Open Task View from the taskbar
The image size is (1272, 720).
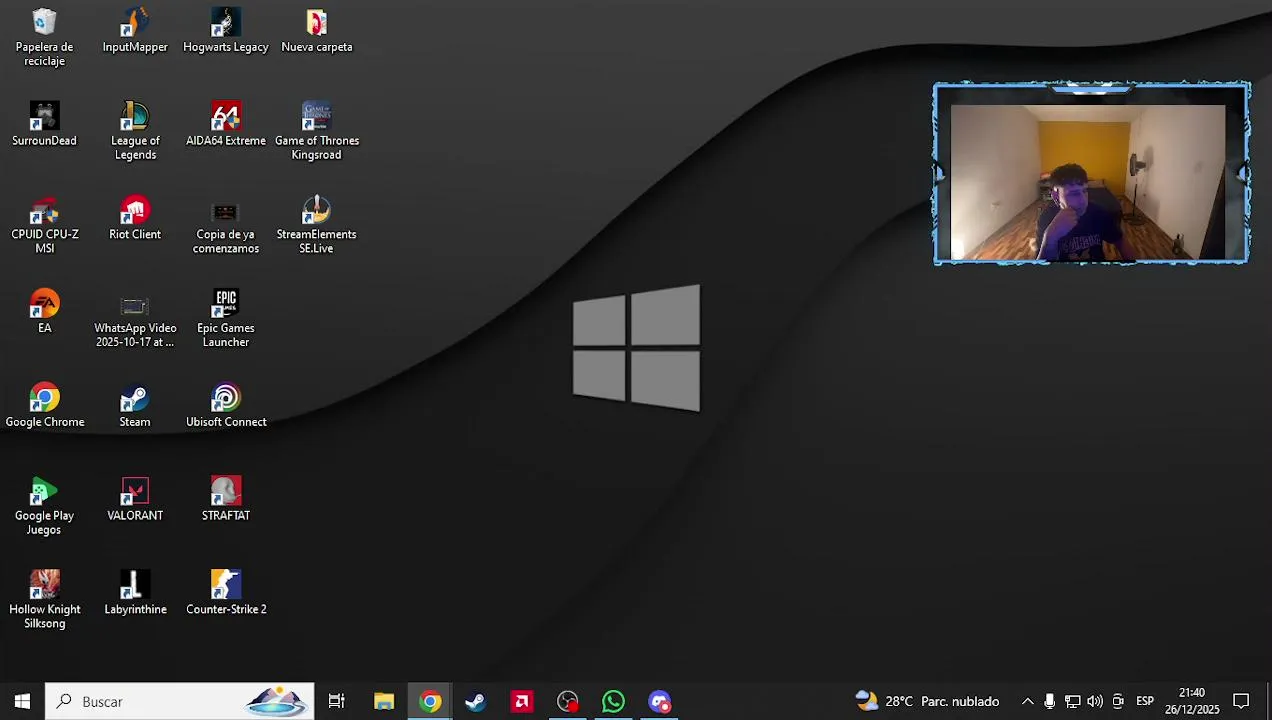[x=337, y=702]
